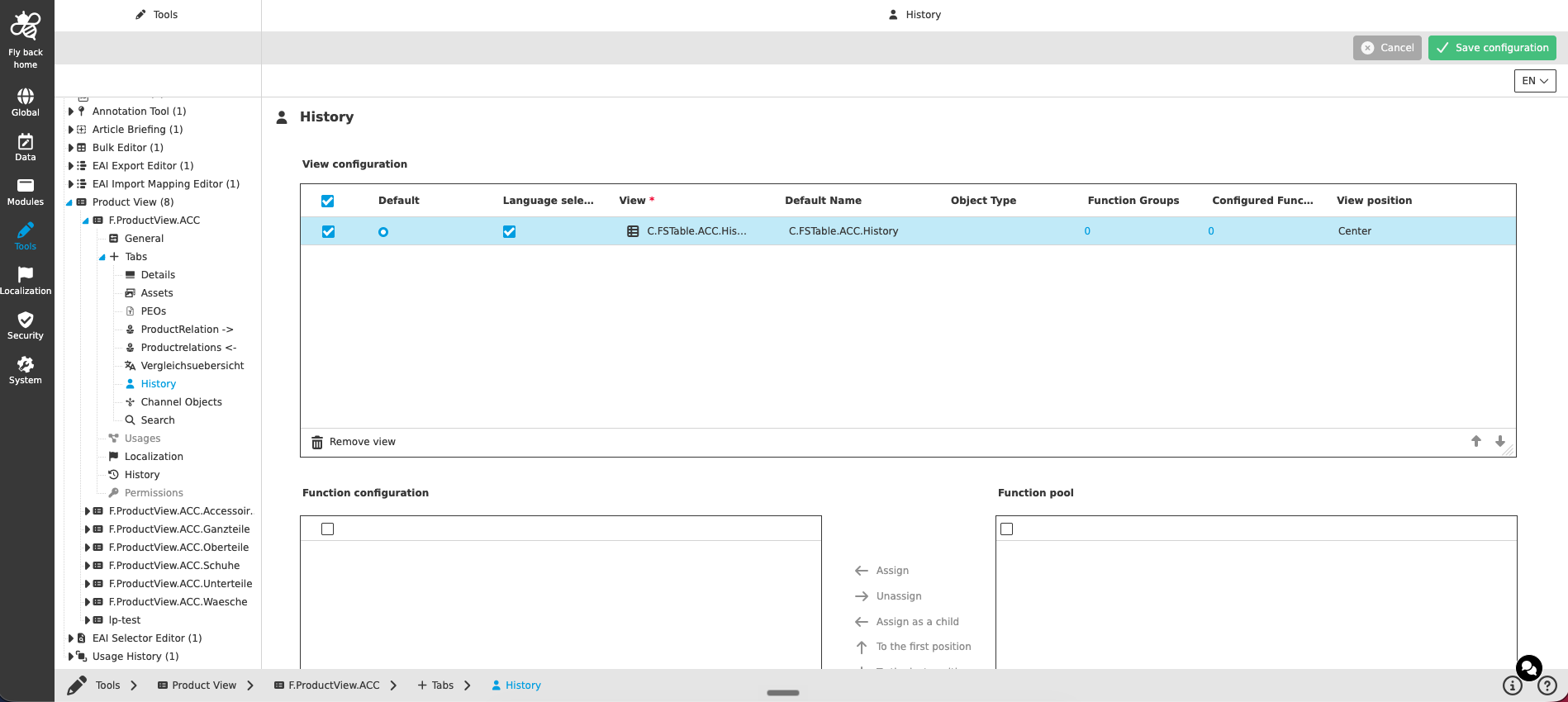Click History in breadcrumb

(x=516, y=685)
